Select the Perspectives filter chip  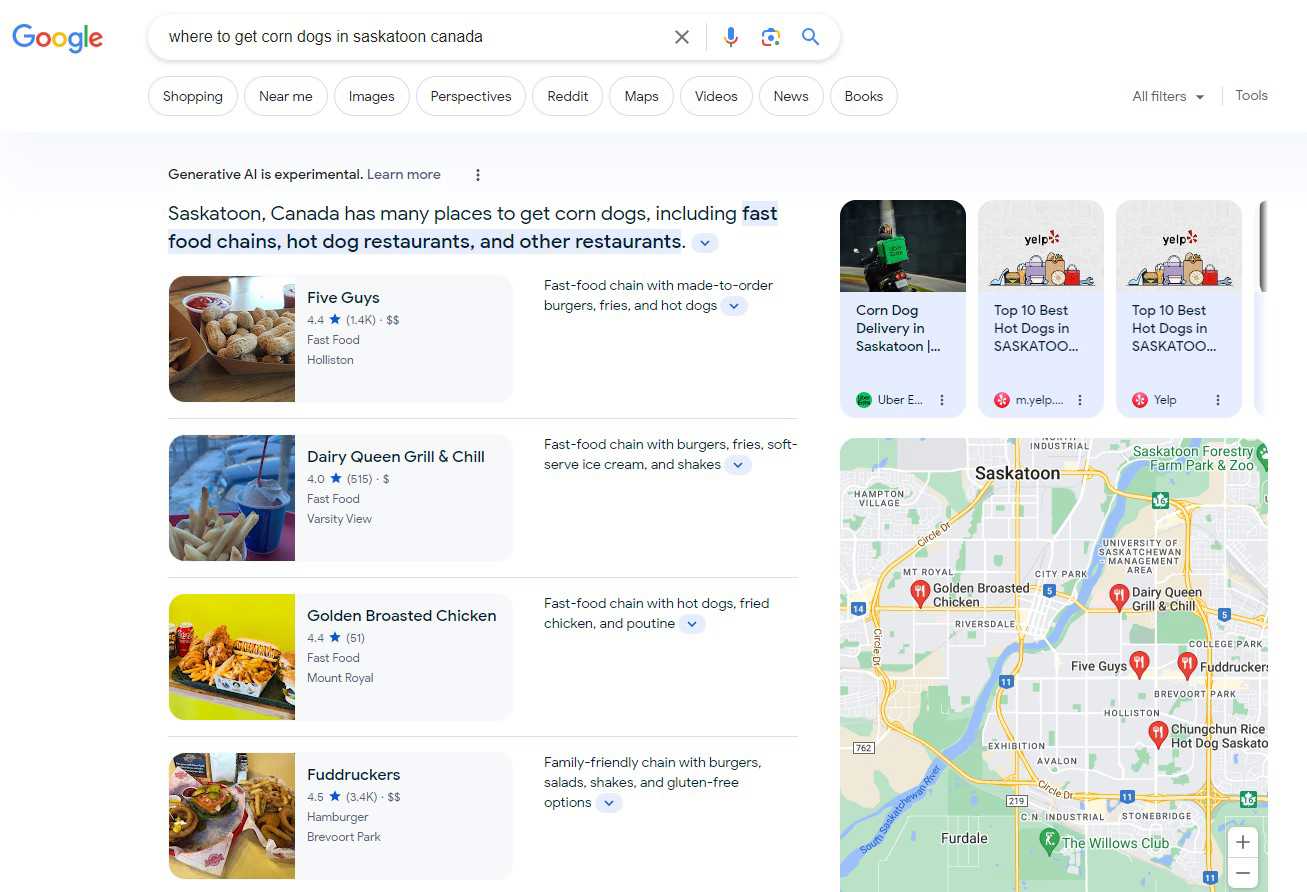coord(471,96)
